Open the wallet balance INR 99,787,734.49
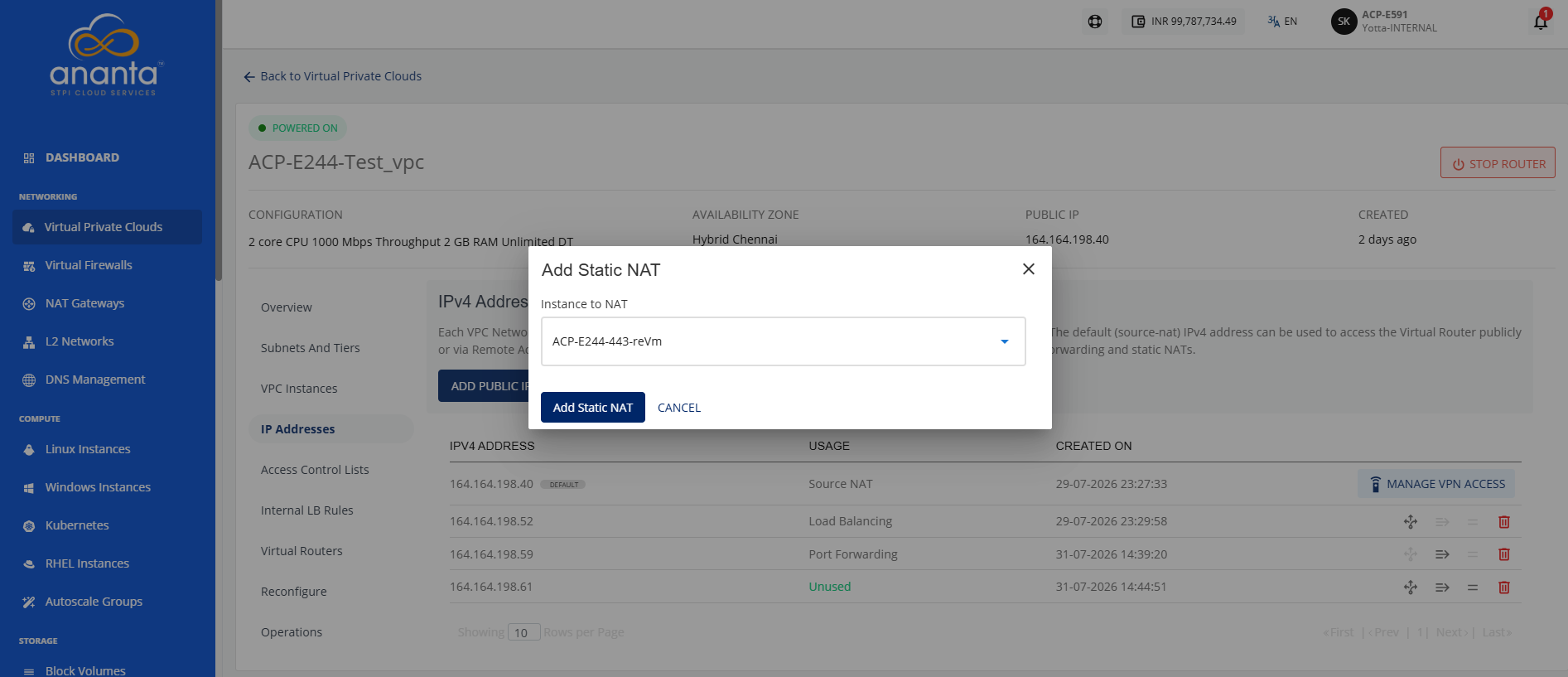The image size is (1568, 677). coord(1184,22)
